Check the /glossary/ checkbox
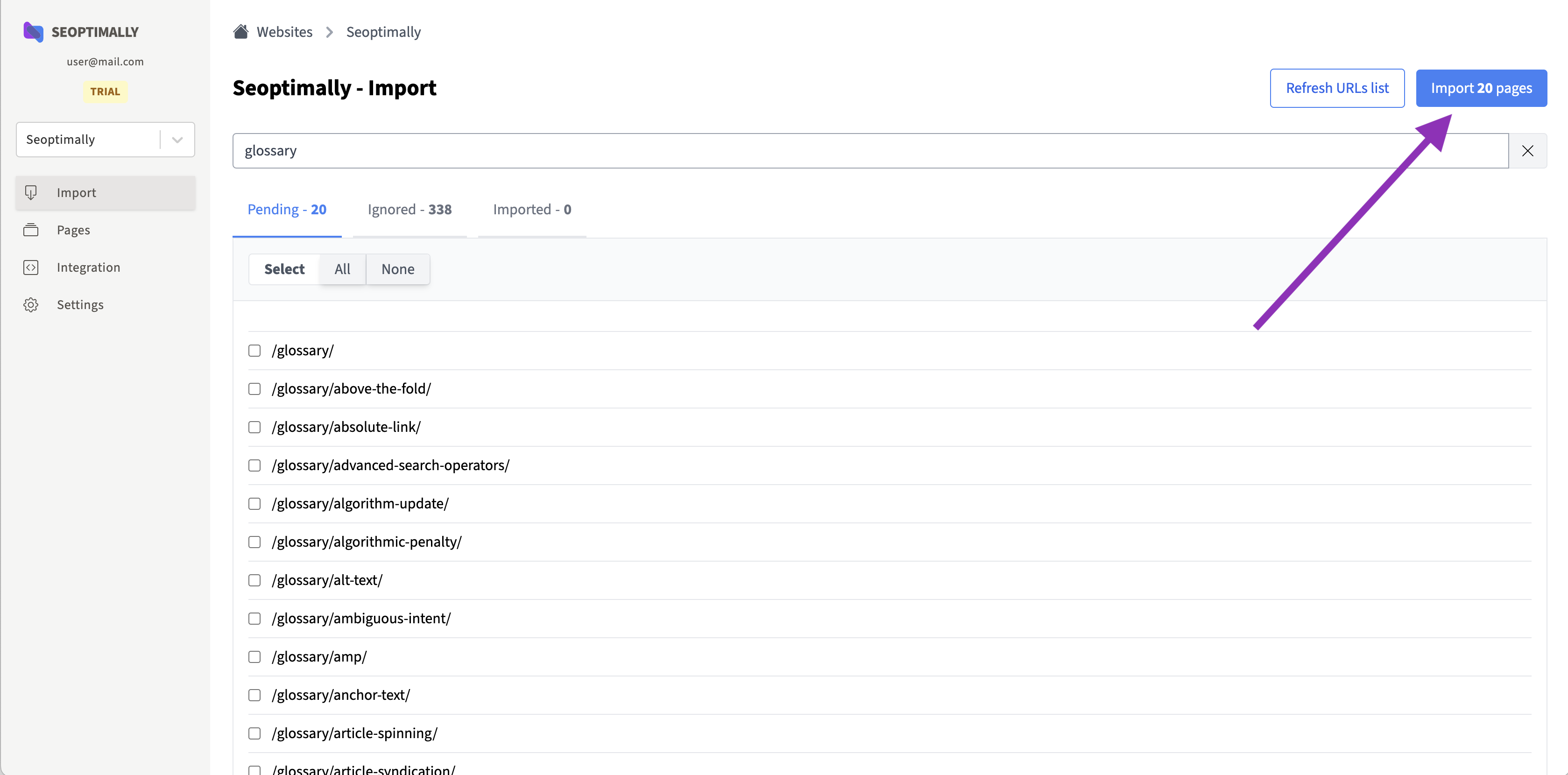Image resolution: width=1568 pixels, height=775 pixels. (x=254, y=351)
